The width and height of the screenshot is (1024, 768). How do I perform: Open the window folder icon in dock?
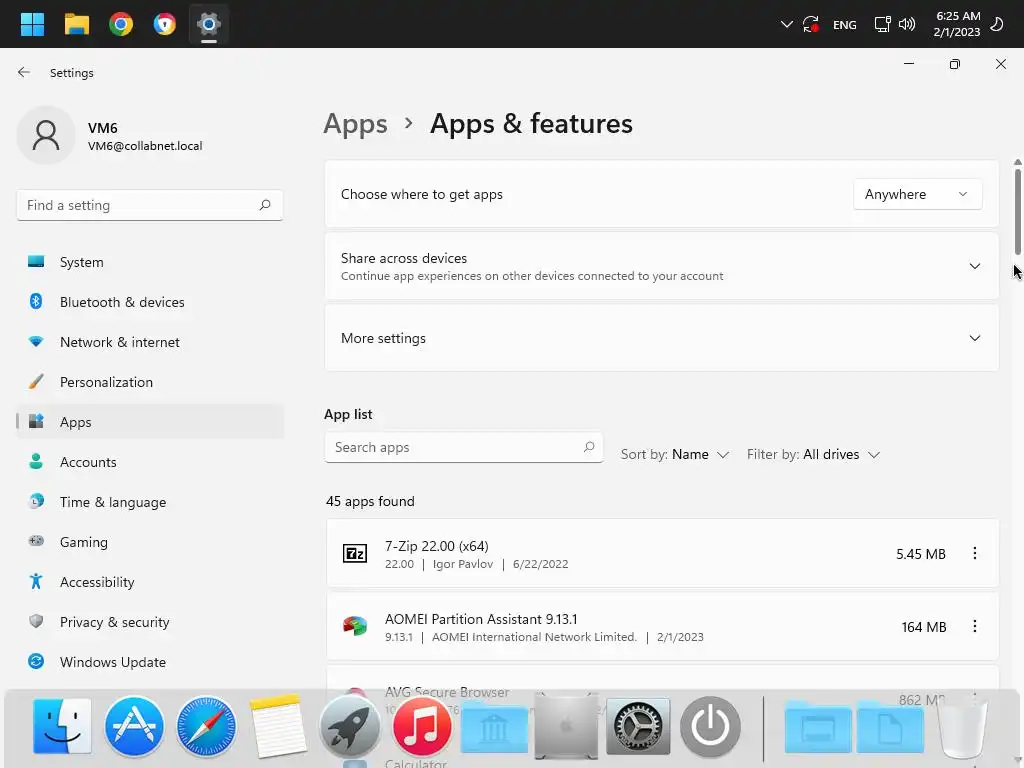[x=818, y=727]
